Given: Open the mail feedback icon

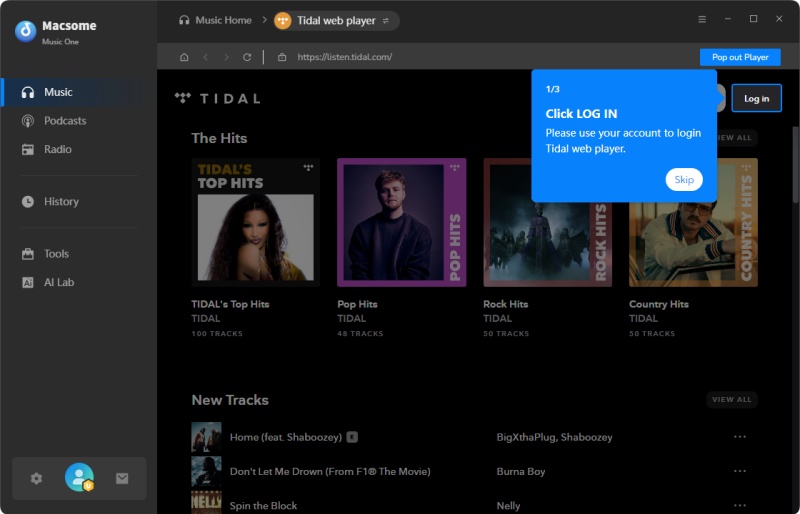Looking at the screenshot, I should pyautogui.click(x=122, y=478).
